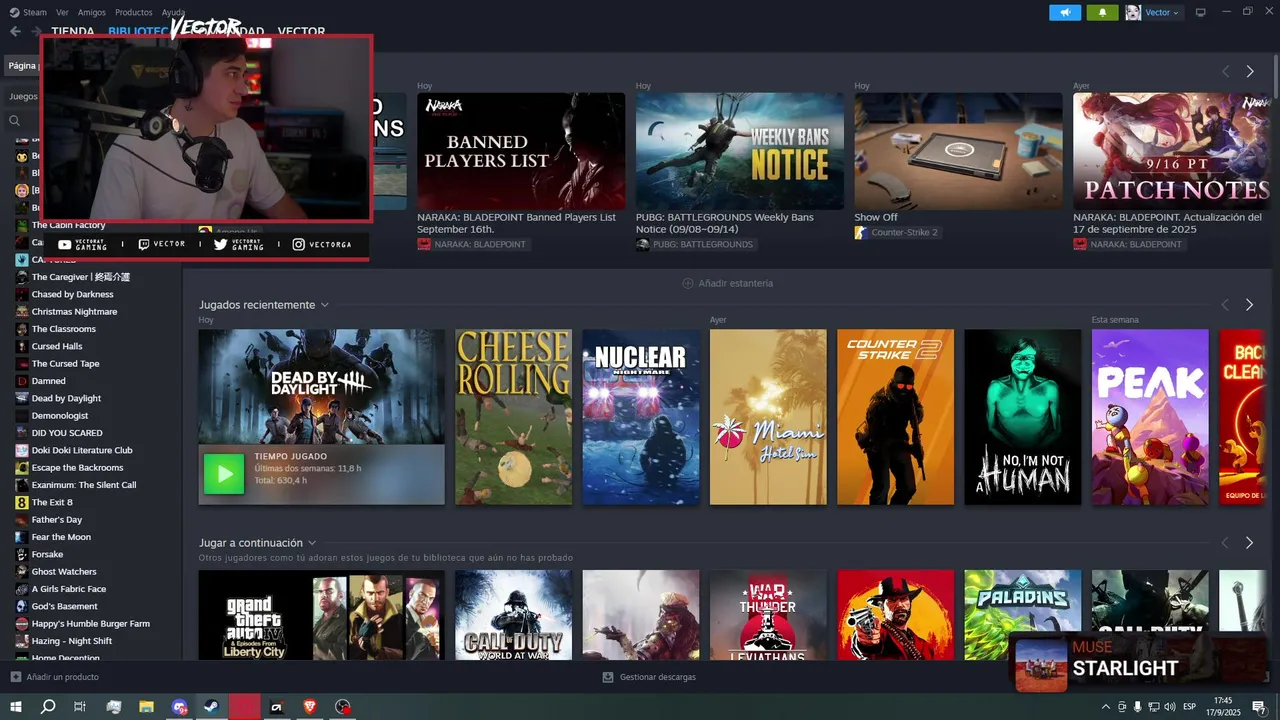Viewport: 1280px width, 720px height.
Task: Open File Explorer from the taskbar
Action: click(146, 707)
